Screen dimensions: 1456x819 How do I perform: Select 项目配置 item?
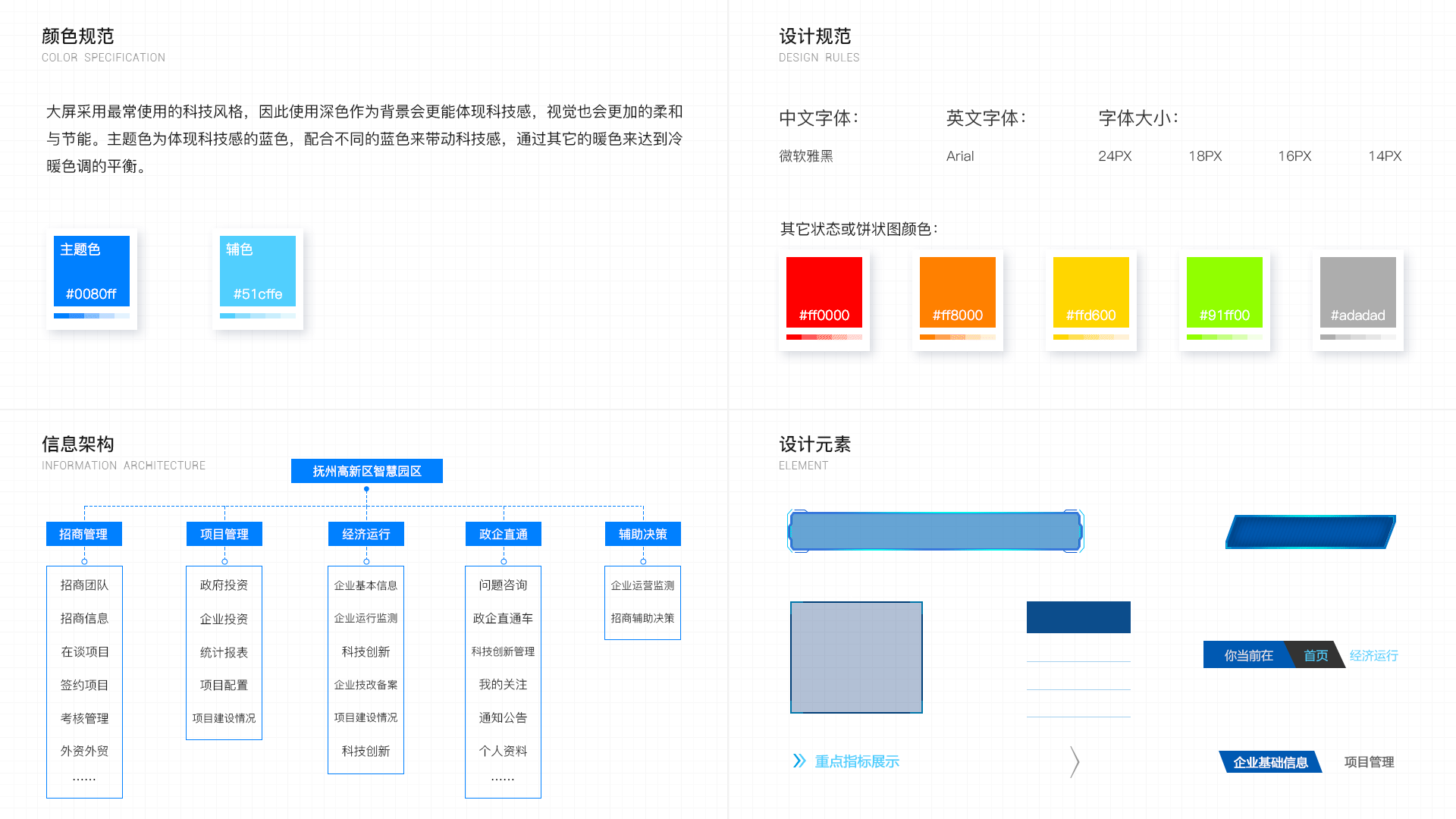224,685
